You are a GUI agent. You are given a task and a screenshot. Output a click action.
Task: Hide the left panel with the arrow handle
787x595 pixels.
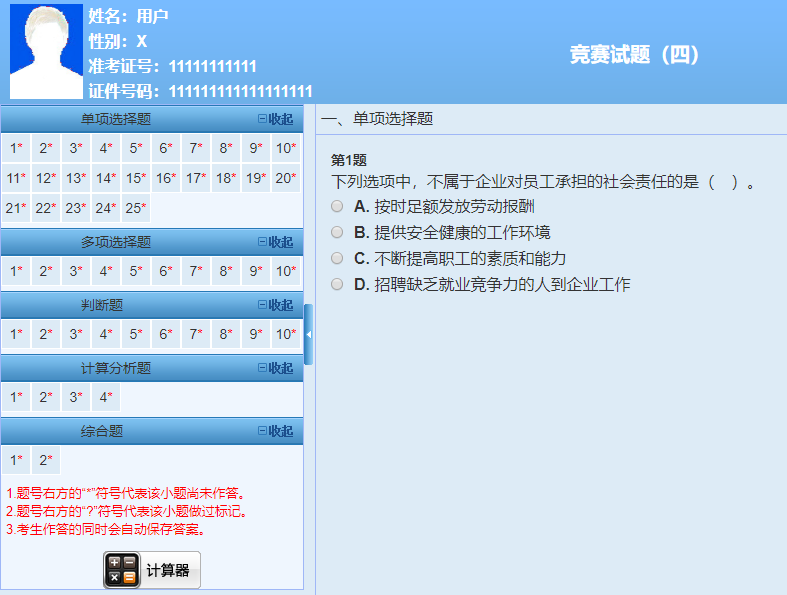pos(309,334)
